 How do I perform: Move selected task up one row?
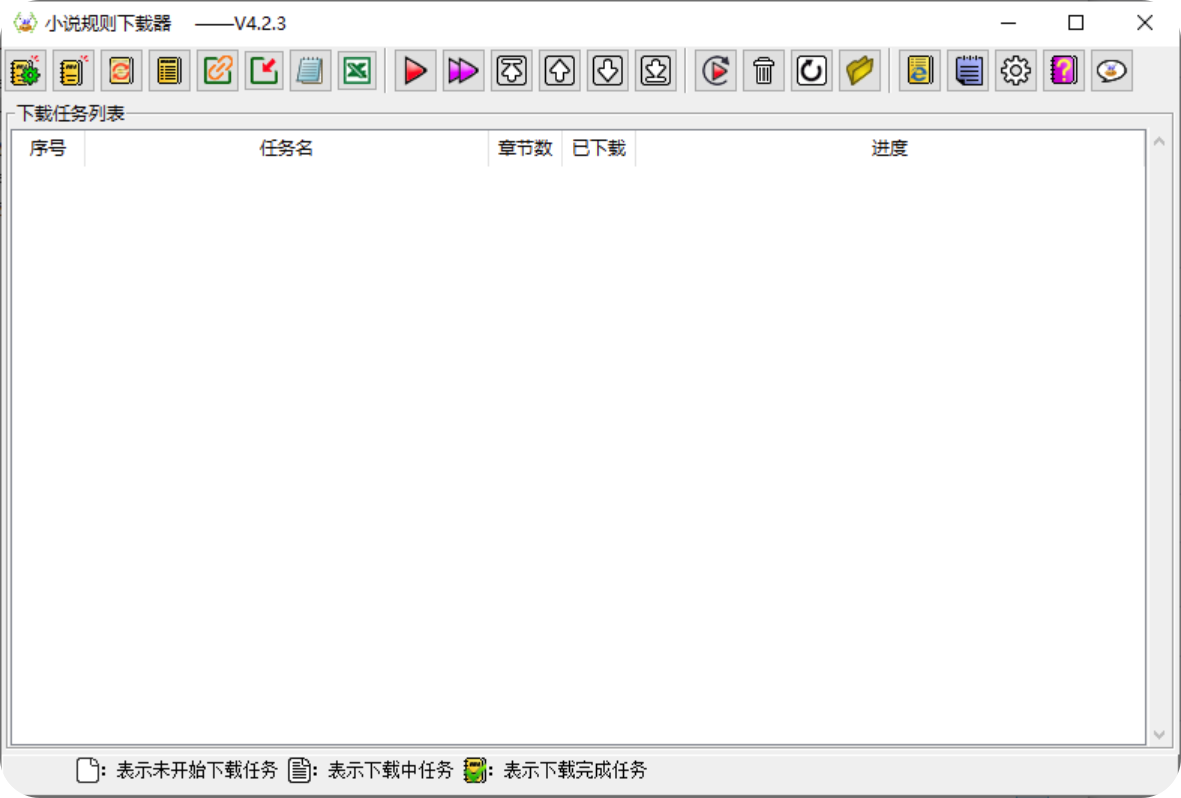[560, 71]
